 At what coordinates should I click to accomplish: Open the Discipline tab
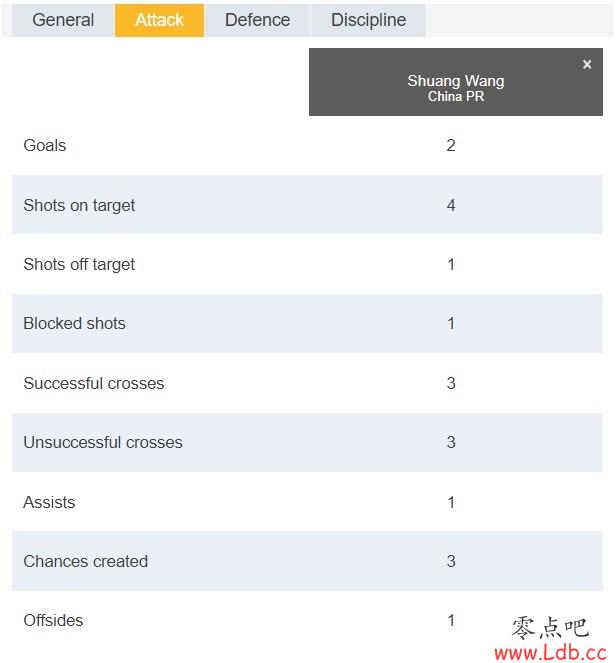click(x=368, y=20)
